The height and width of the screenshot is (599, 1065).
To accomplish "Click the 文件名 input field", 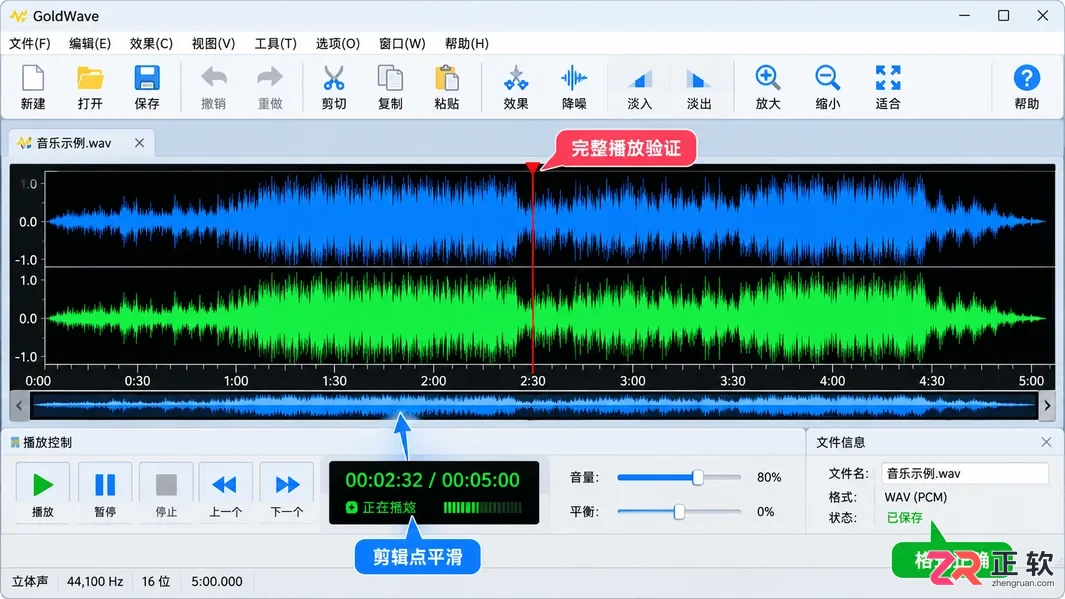I will point(964,473).
